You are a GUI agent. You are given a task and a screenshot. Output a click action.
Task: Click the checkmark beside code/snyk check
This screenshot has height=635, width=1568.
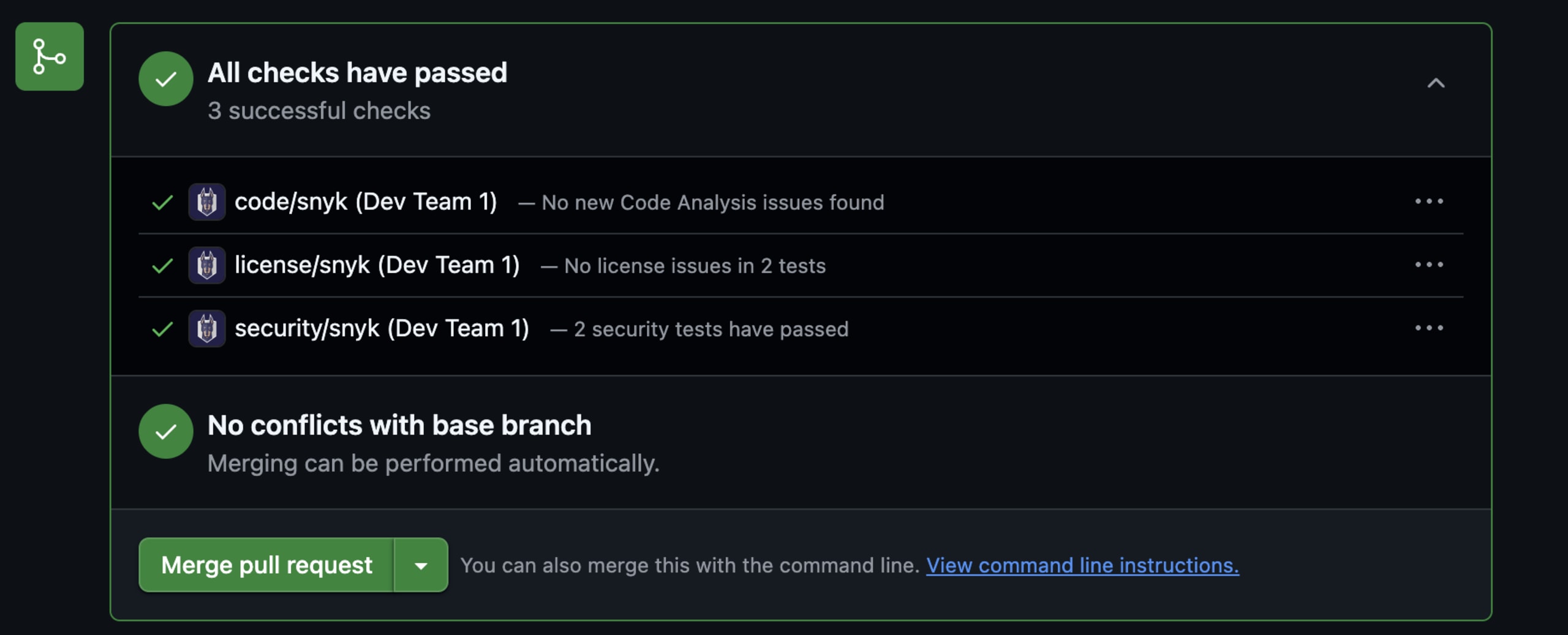[162, 201]
